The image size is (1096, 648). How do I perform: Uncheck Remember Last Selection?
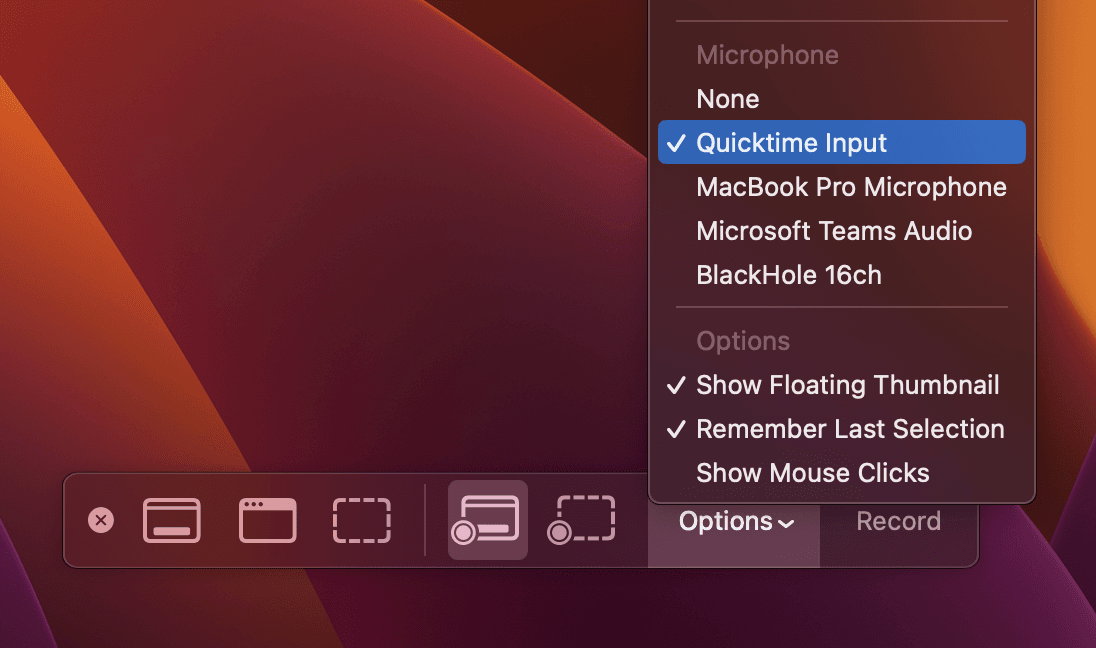(850, 429)
